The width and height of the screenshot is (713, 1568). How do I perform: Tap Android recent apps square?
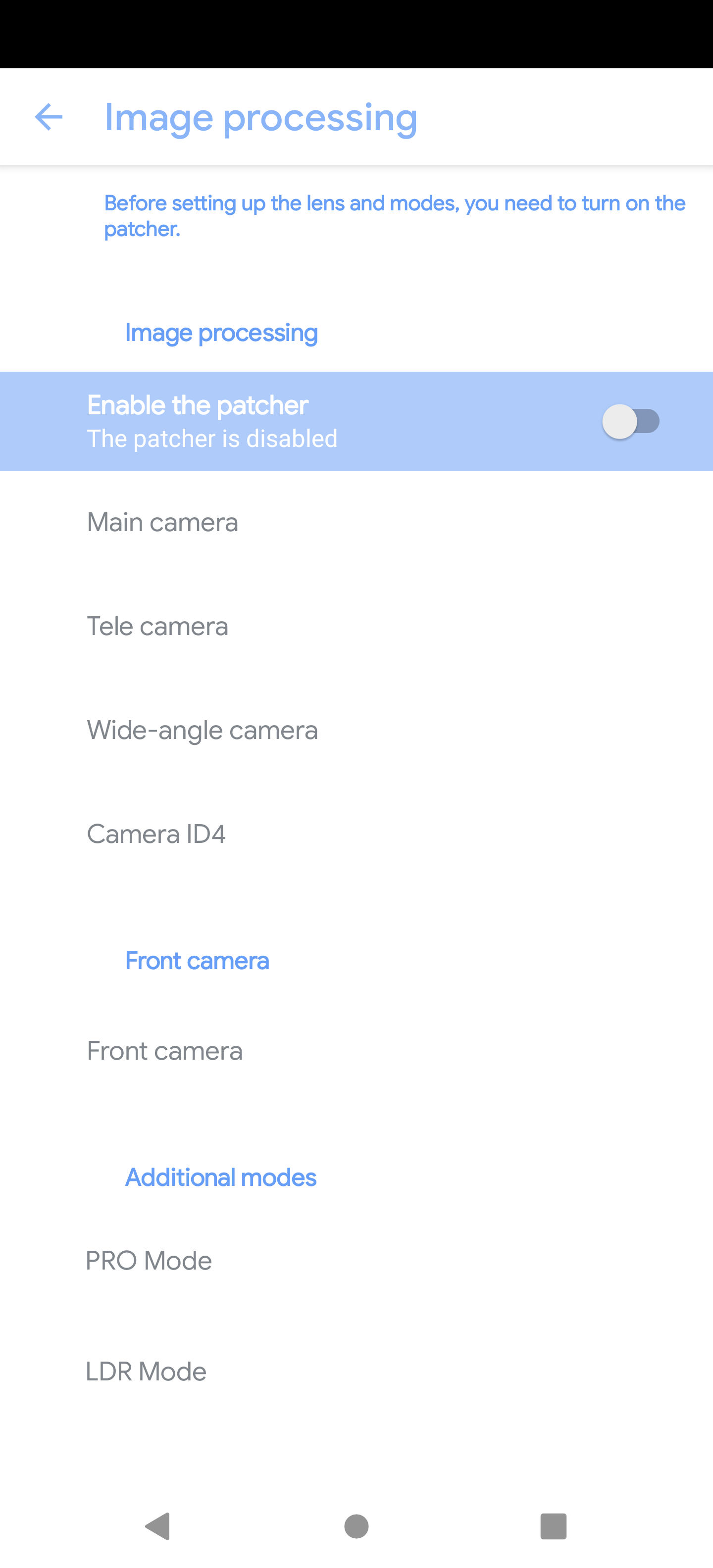(554, 1526)
